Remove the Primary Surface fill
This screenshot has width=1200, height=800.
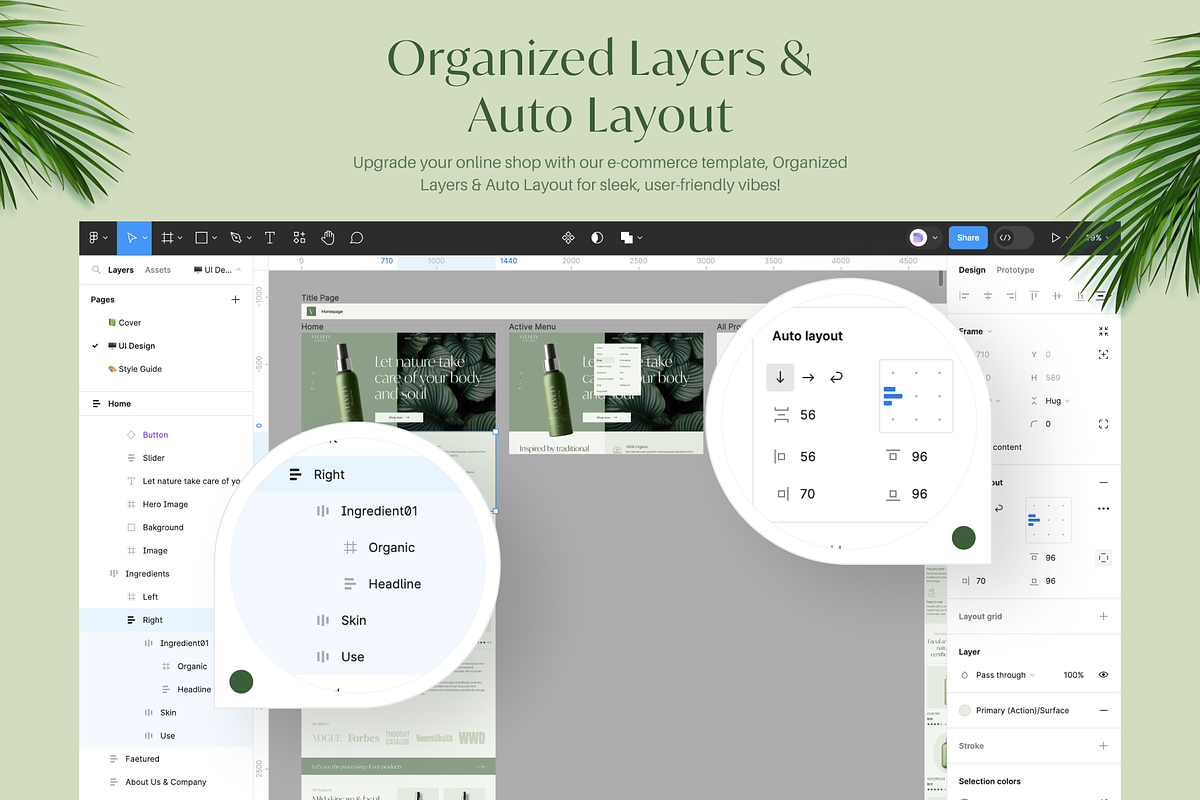pos(1103,710)
